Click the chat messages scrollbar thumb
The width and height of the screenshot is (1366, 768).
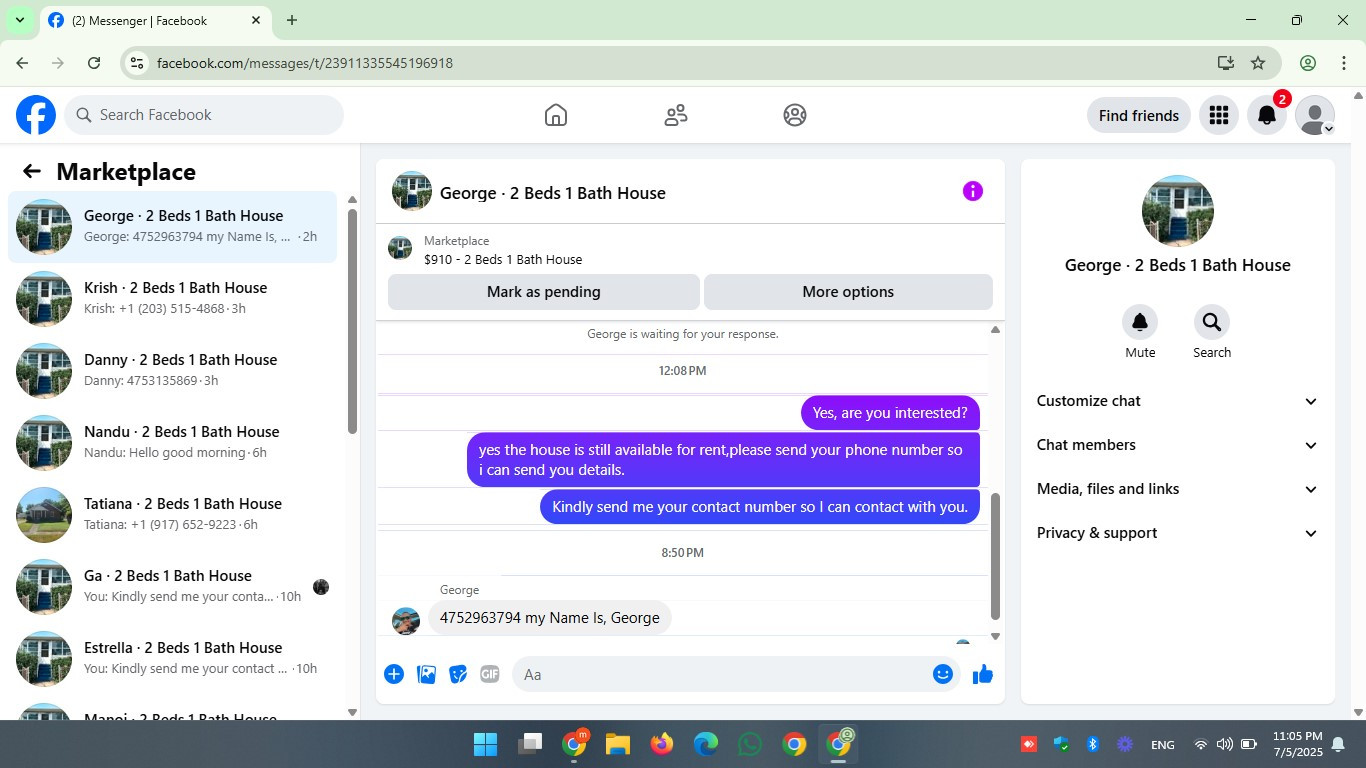(x=995, y=556)
